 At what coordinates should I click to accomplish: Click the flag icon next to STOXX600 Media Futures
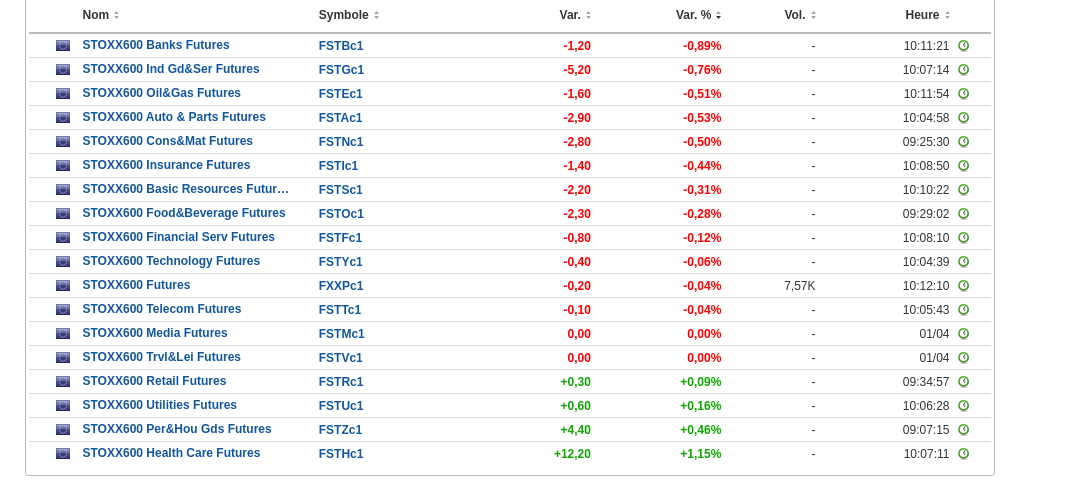pyautogui.click(x=63, y=334)
